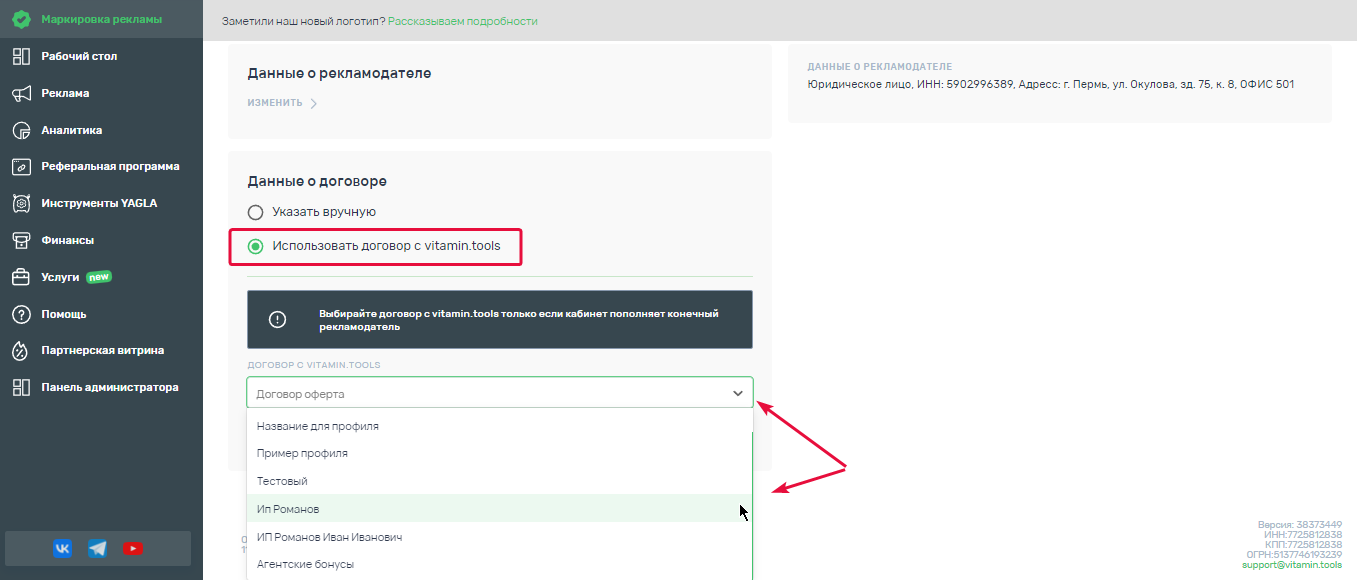Screen dimensions: 1357x580
Task: Click the green new badge near Услуги
Action: [x=99, y=277]
